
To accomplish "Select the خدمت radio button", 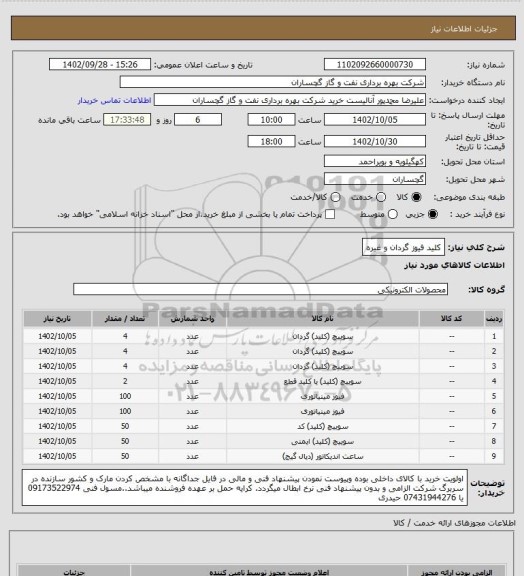I will click(381, 197).
